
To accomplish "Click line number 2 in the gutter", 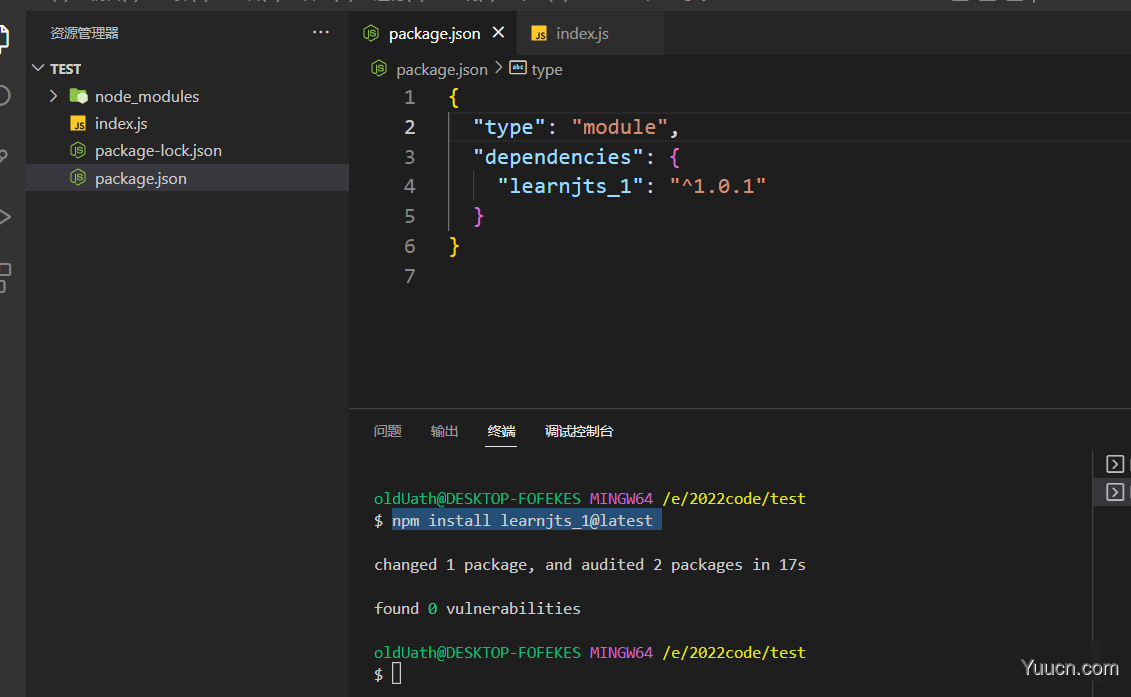I will pos(410,128).
